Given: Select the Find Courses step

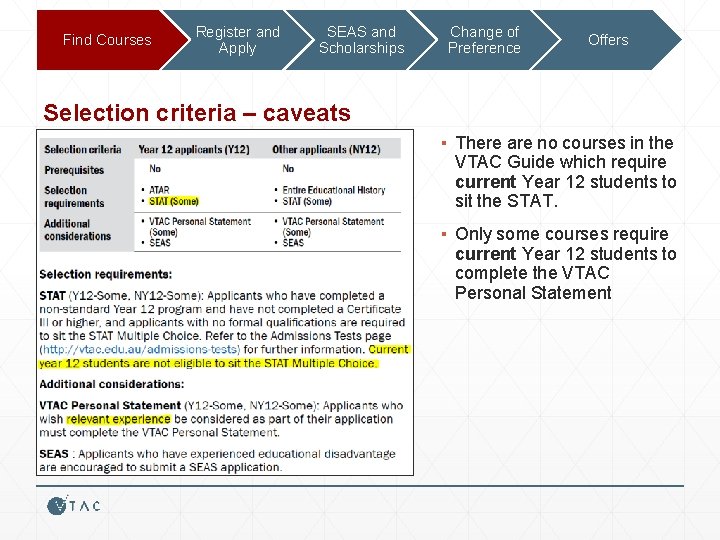Looking at the screenshot, I should 107,40.
